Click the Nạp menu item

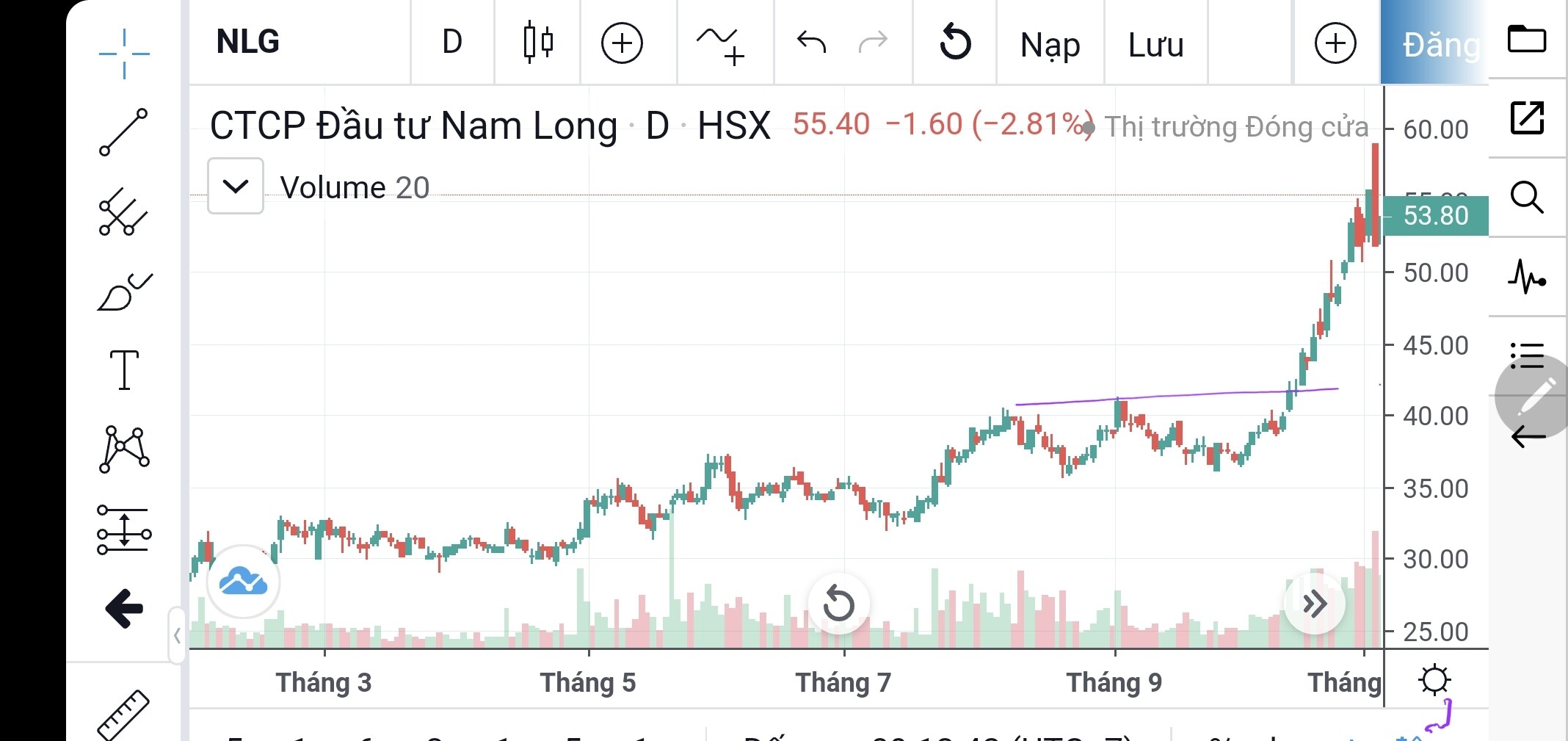(1050, 46)
